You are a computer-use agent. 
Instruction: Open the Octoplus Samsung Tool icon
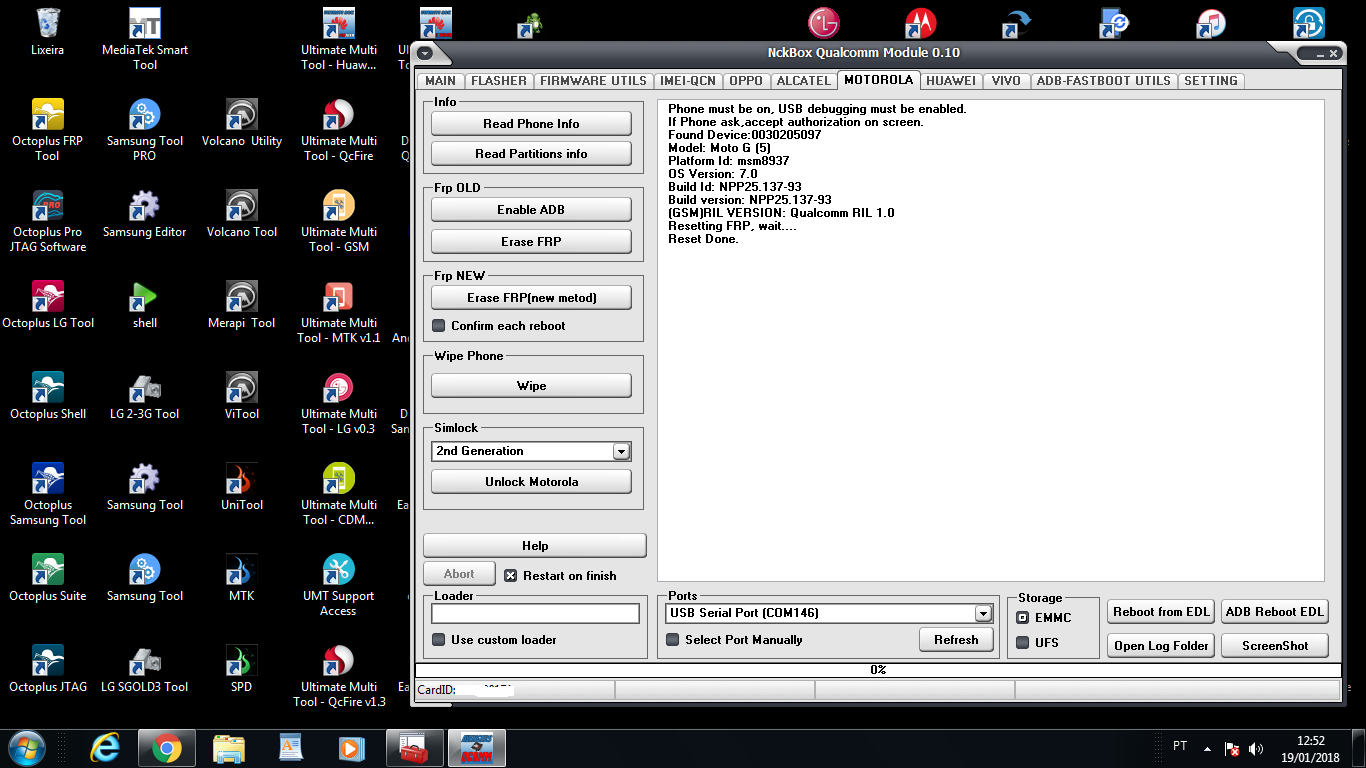(x=47, y=494)
